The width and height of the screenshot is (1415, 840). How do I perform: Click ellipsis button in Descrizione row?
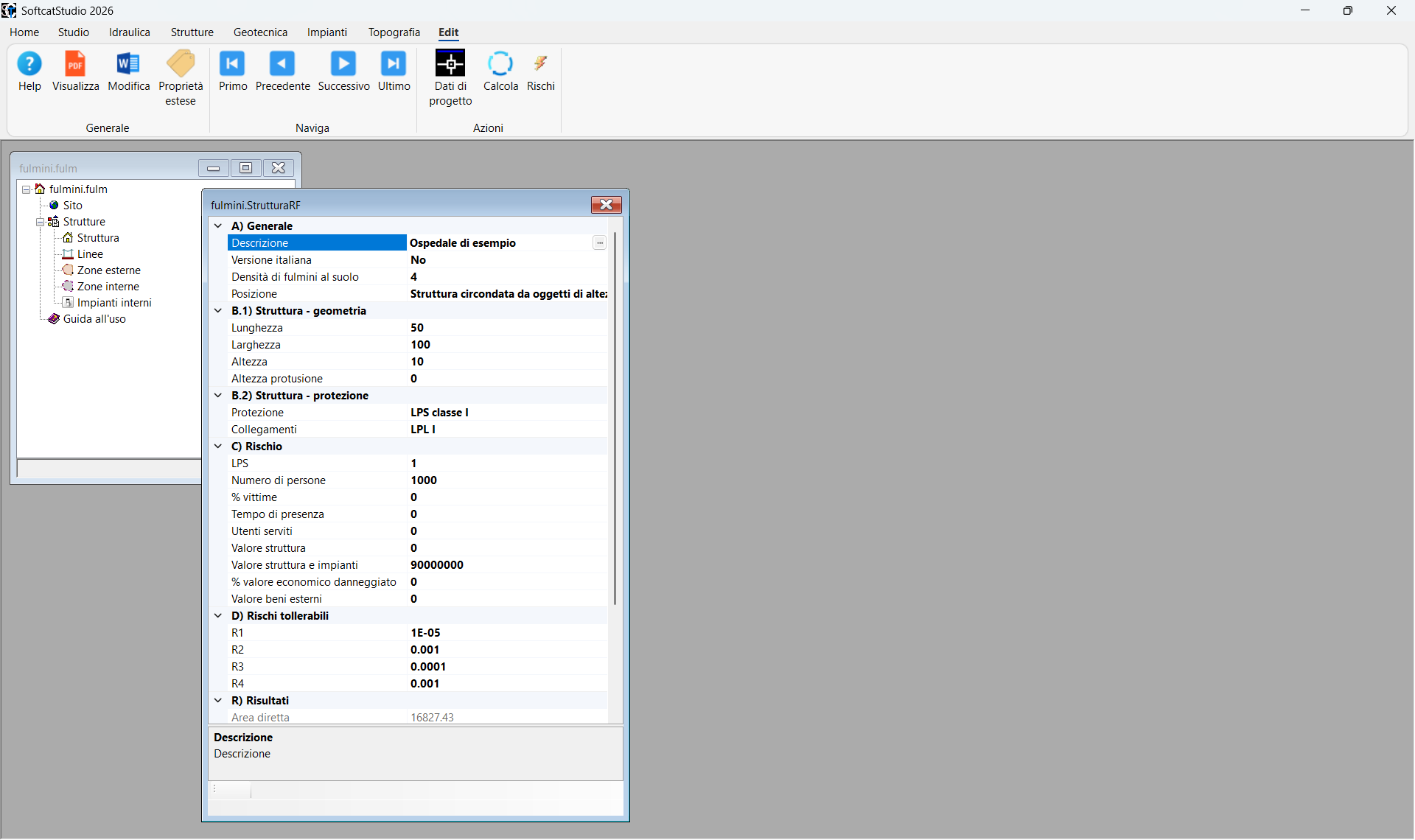coord(600,243)
